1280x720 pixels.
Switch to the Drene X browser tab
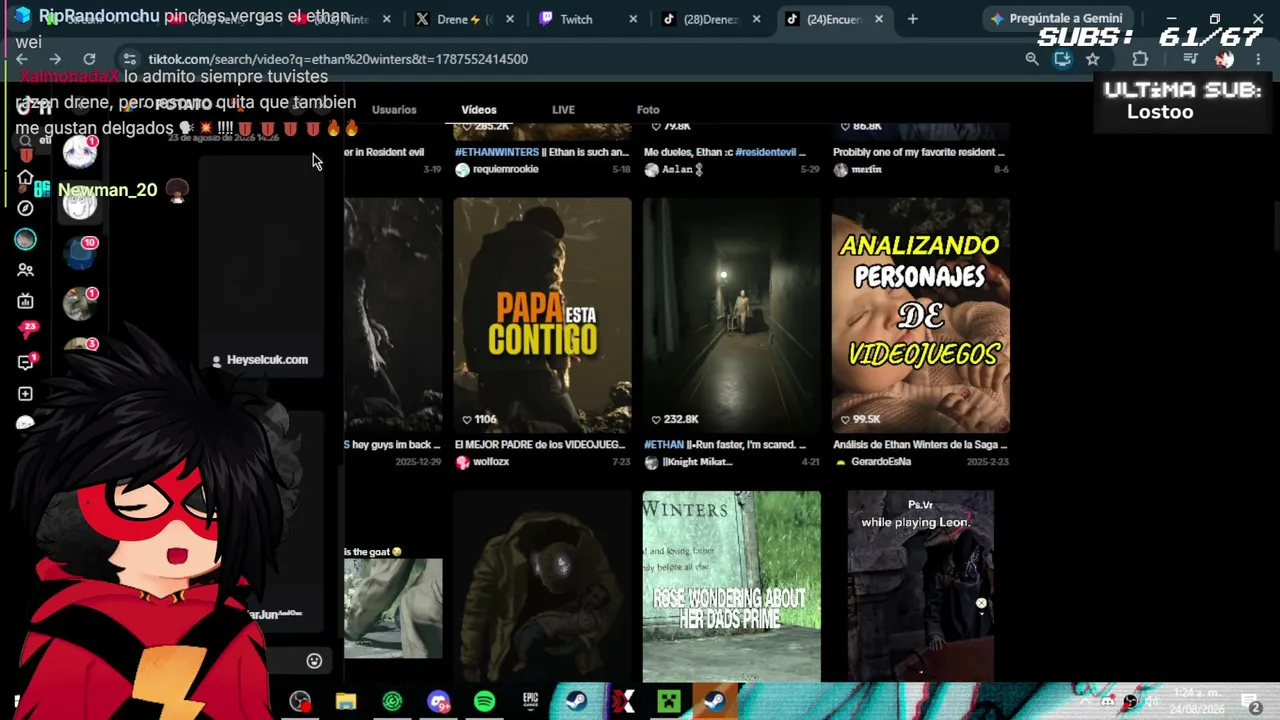coord(465,19)
